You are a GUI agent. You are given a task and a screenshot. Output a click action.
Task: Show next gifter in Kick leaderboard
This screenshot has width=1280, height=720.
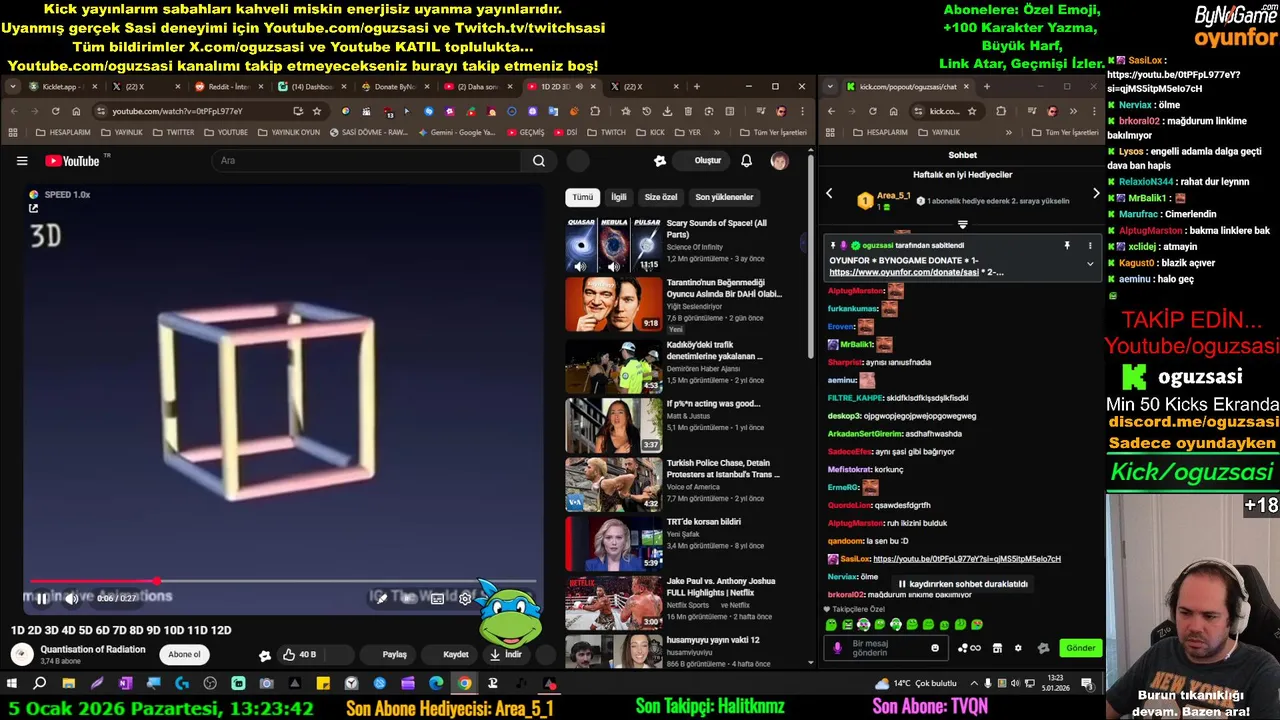(1096, 194)
